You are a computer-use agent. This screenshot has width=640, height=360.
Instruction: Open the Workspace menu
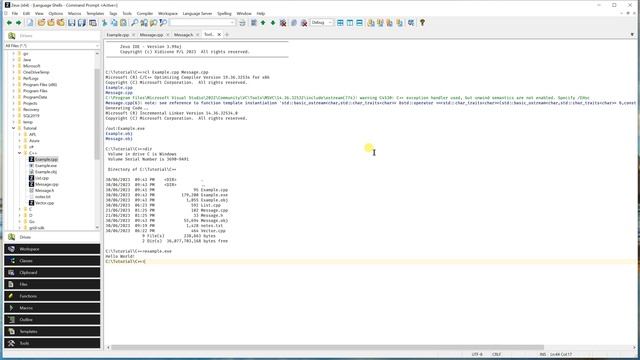[x=168, y=13]
